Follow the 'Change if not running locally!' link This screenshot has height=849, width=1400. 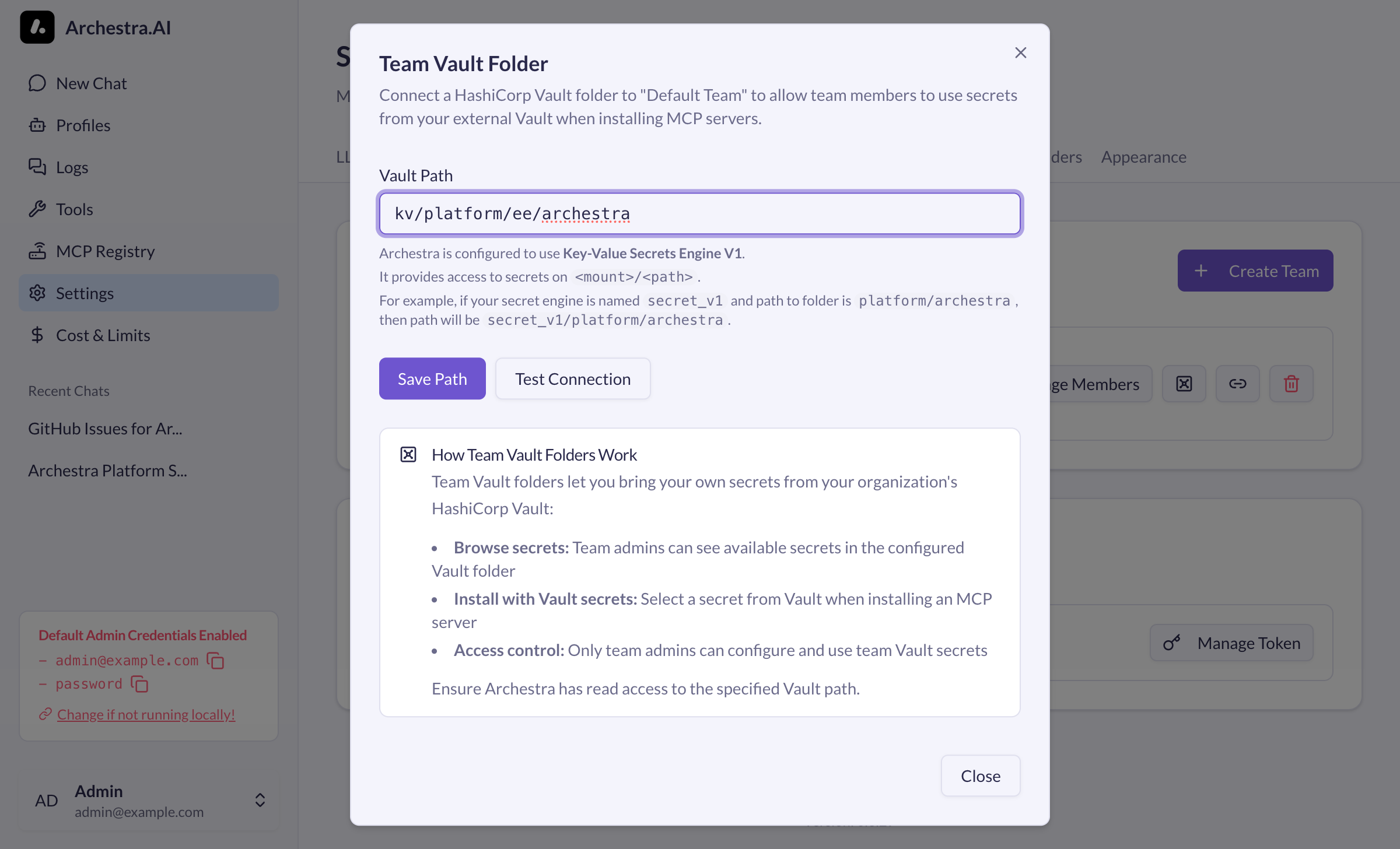[146, 714]
